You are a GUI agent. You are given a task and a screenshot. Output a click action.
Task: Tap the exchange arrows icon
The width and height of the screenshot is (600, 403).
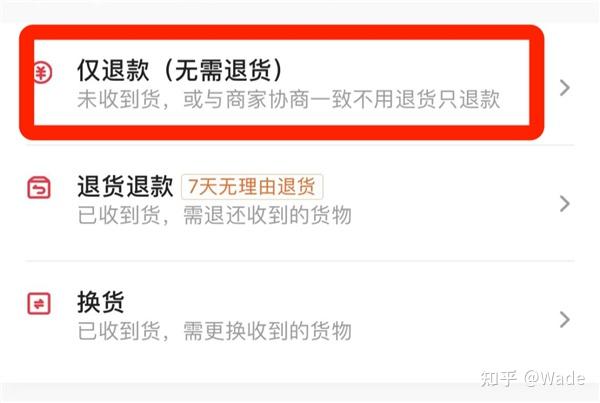point(39,303)
